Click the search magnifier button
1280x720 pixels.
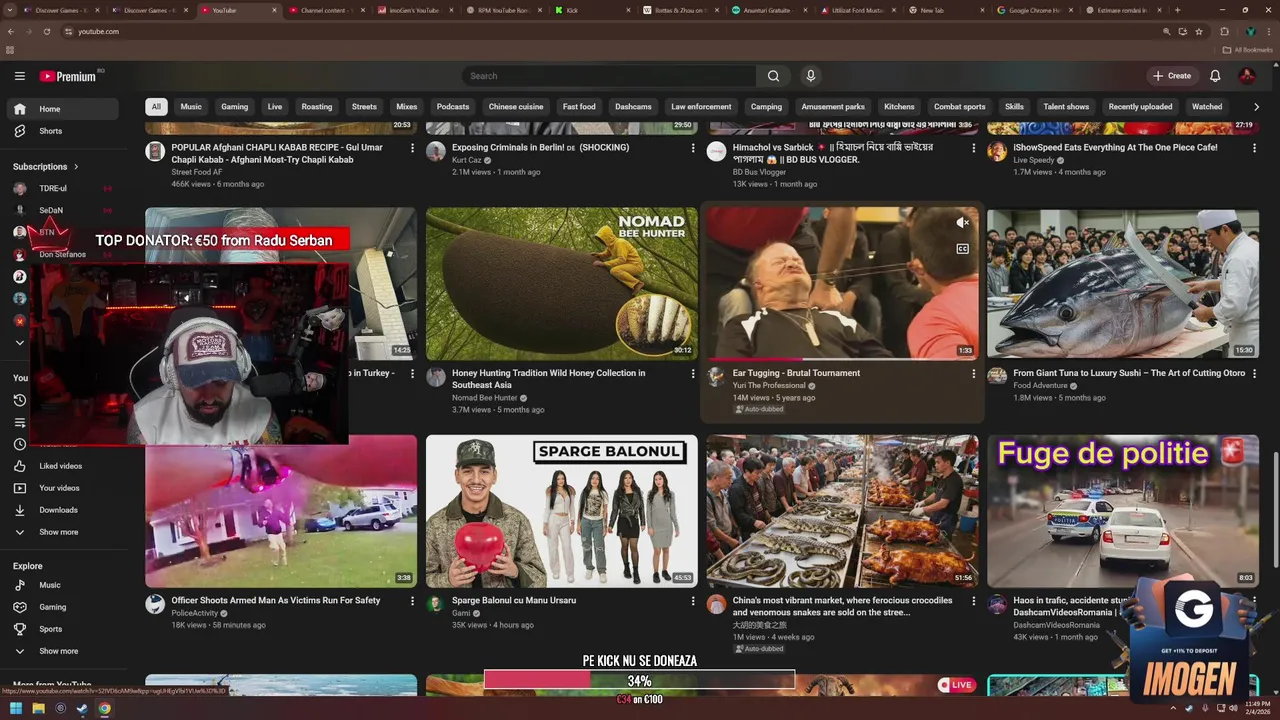[x=773, y=76]
